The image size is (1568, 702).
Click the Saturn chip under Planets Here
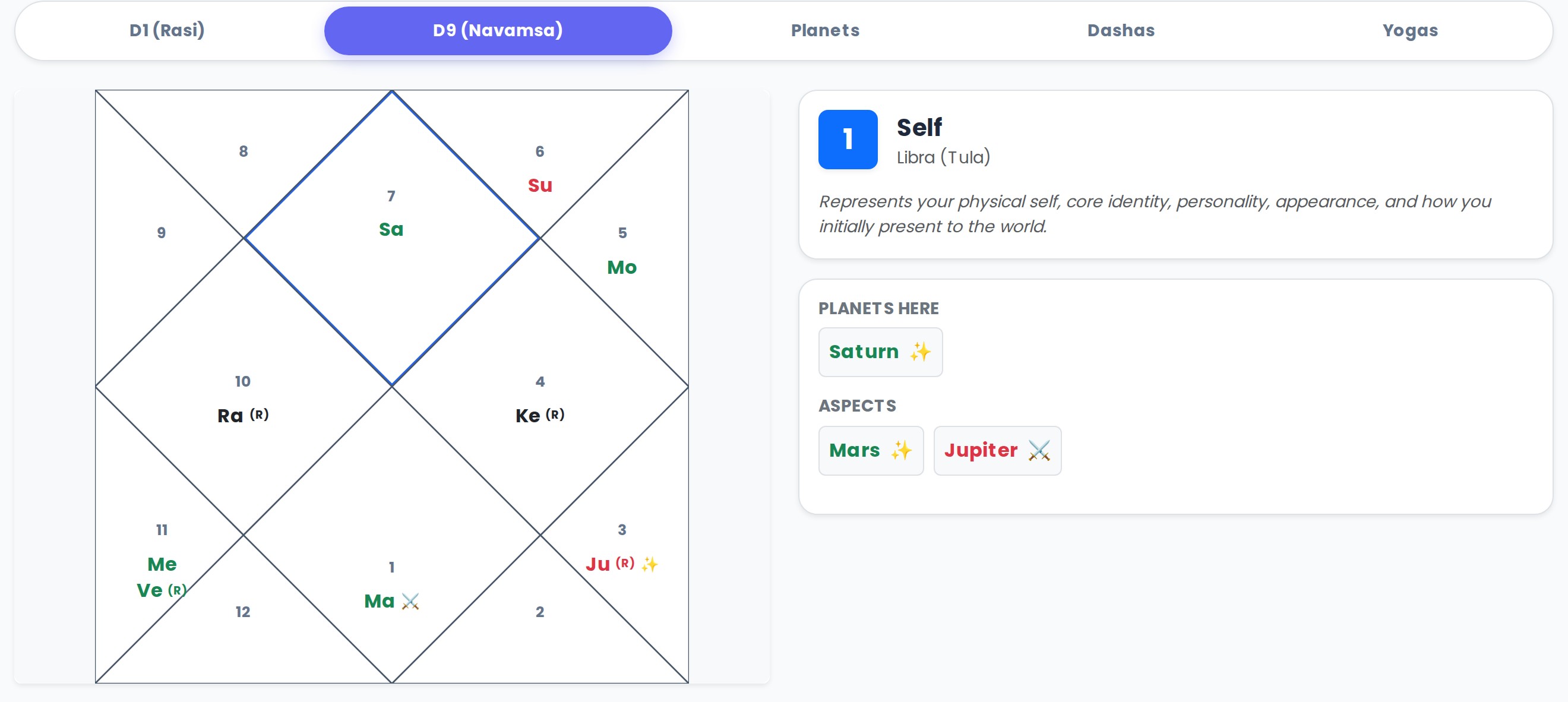click(x=880, y=352)
